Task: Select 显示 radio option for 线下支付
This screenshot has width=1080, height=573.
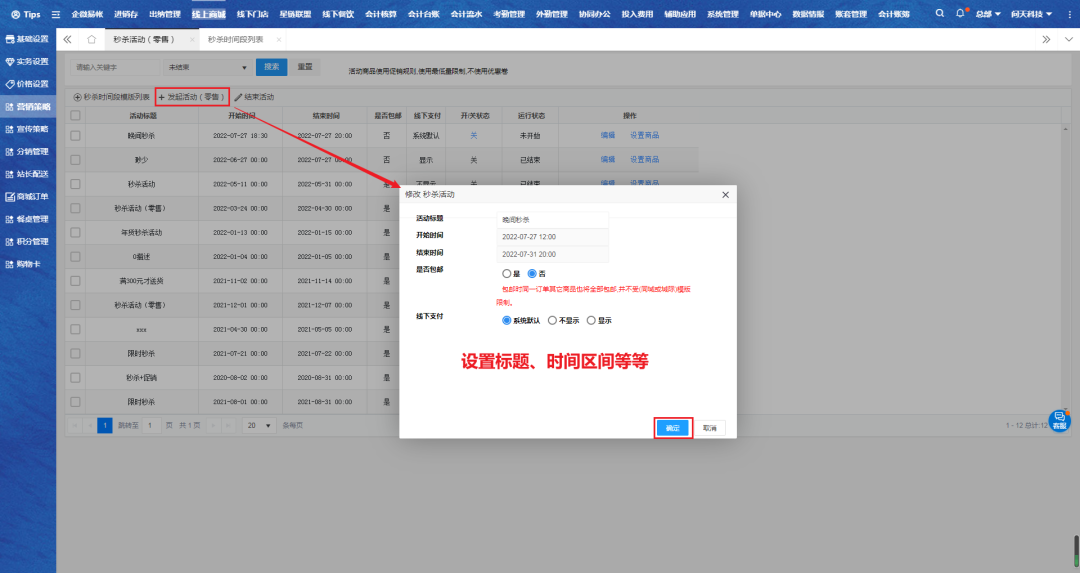Action: (591, 320)
